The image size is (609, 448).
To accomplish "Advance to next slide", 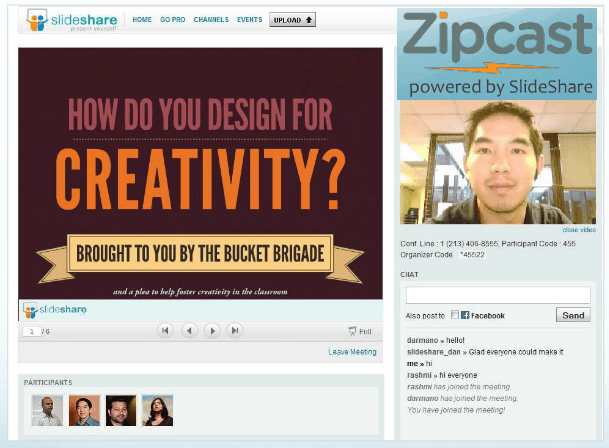I will click(x=212, y=330).
